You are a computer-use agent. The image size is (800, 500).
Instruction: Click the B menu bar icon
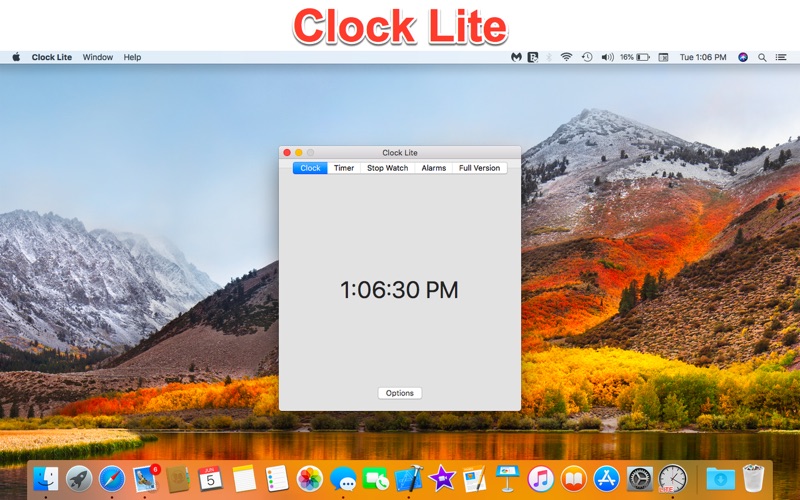coord(533,57)
